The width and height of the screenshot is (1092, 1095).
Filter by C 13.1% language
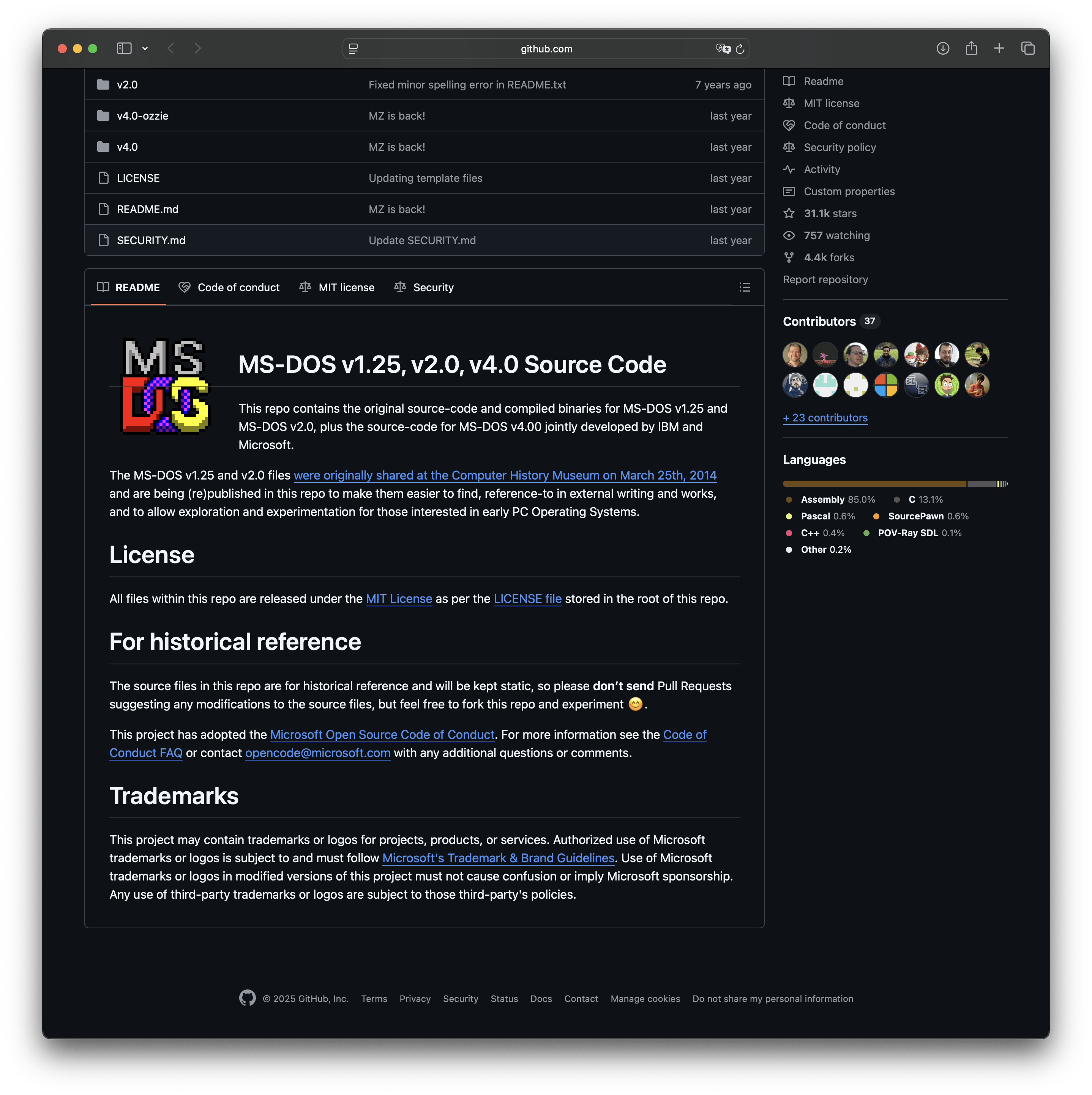pyautogui.click(x=918, y=500)
